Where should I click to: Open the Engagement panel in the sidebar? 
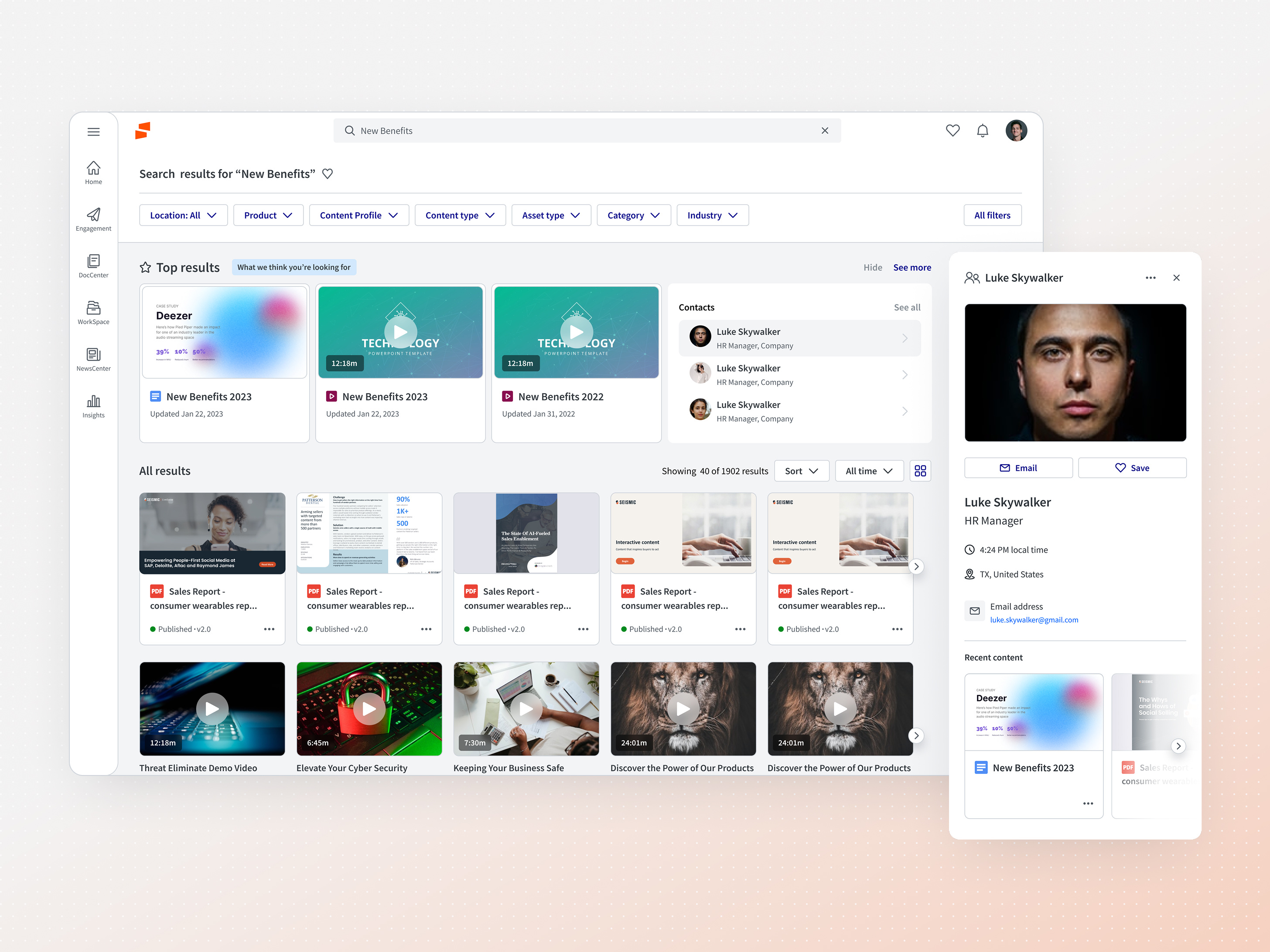[93, 220]
